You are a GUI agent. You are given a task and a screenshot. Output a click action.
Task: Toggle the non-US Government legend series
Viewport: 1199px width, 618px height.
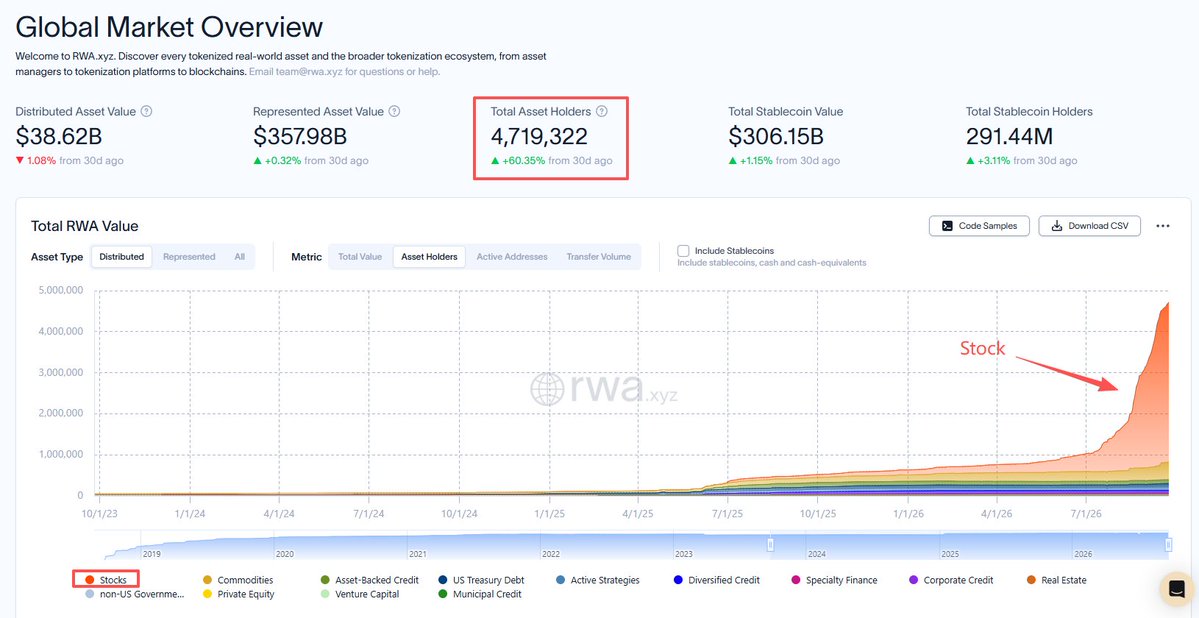coord(134,594)
